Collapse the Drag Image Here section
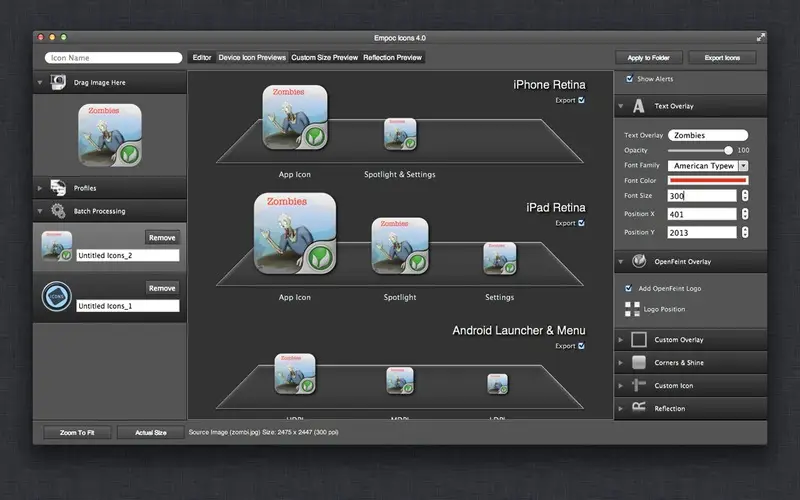The height and width of the screenshot is (500, 800). click(40, 82)
